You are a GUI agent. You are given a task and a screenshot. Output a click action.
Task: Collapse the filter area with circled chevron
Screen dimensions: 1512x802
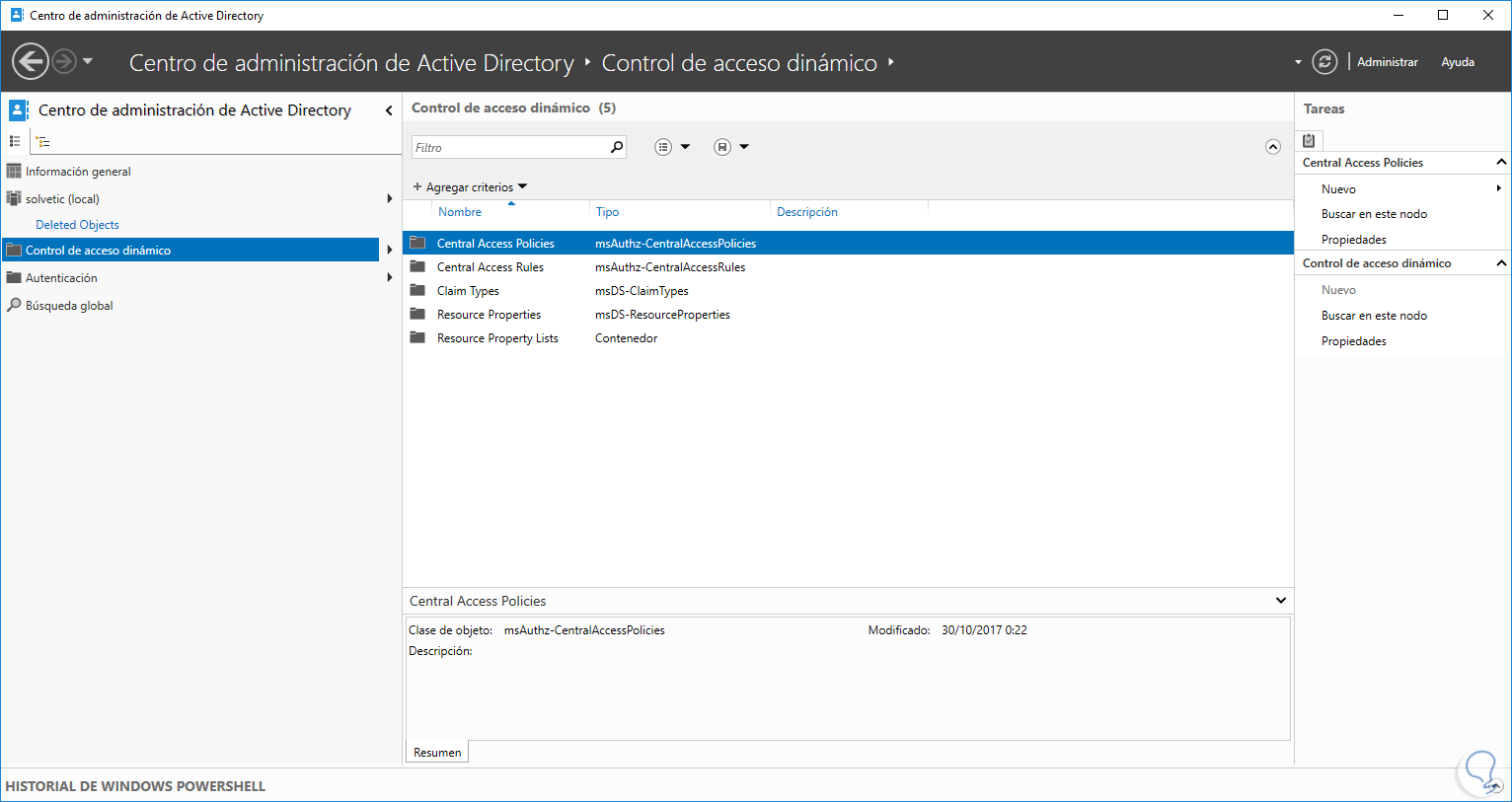click(1273, 147)
